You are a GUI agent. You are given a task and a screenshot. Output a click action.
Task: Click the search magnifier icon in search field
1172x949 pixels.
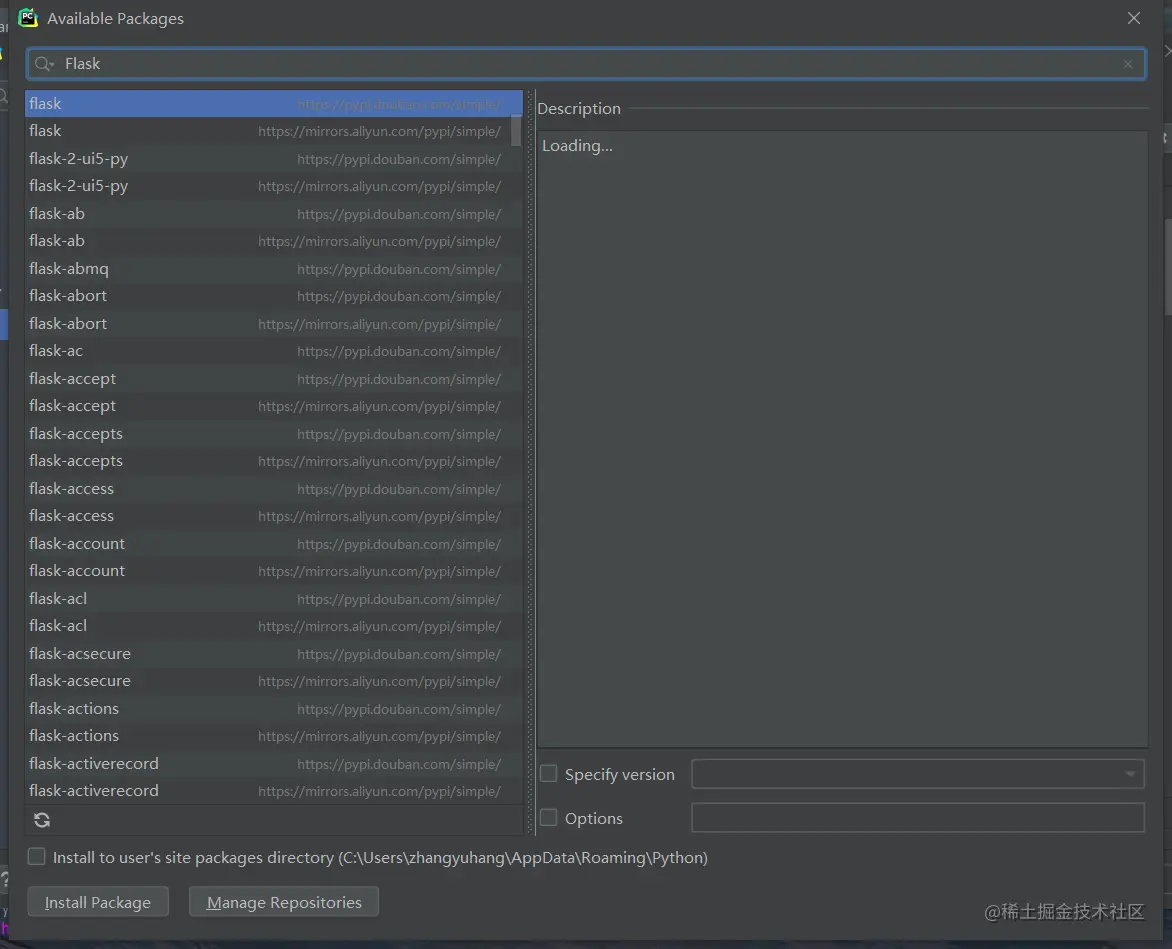[44, 64]
